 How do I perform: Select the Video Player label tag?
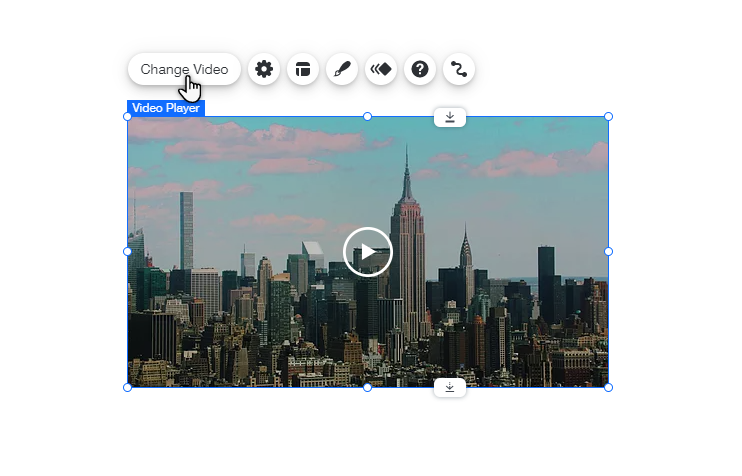(x=166, y=108)
